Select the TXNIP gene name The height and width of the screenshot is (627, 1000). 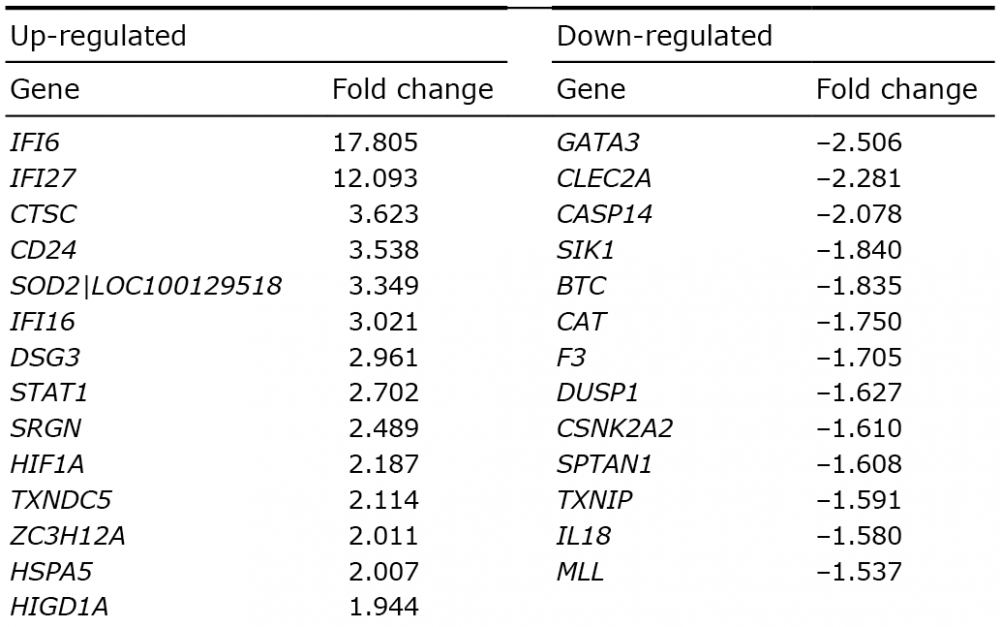click(594, 500)
